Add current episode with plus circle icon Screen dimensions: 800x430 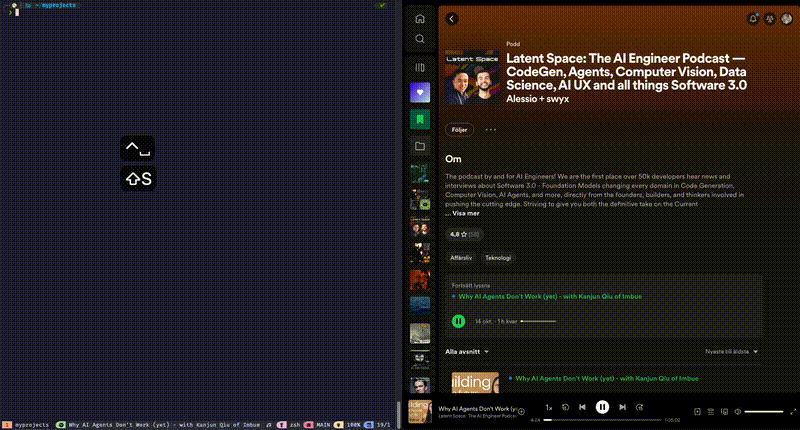point(521,412)
